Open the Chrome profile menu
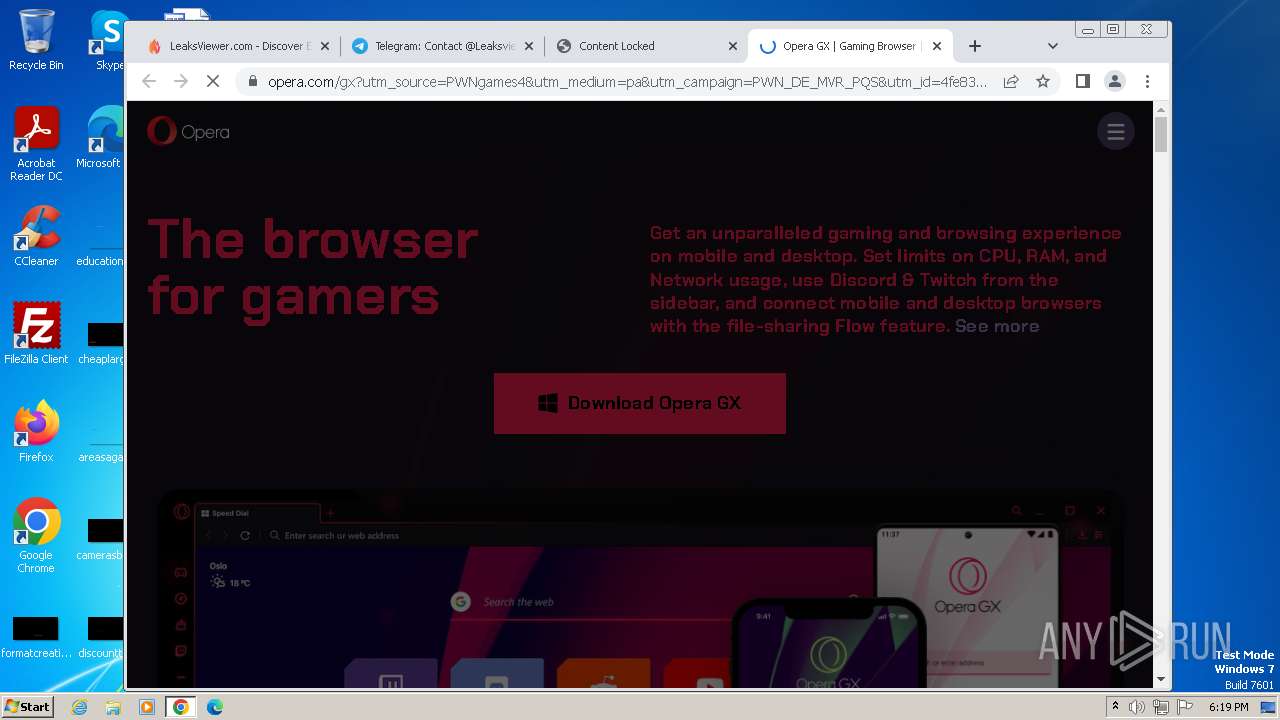 [x=1114, y=81]
